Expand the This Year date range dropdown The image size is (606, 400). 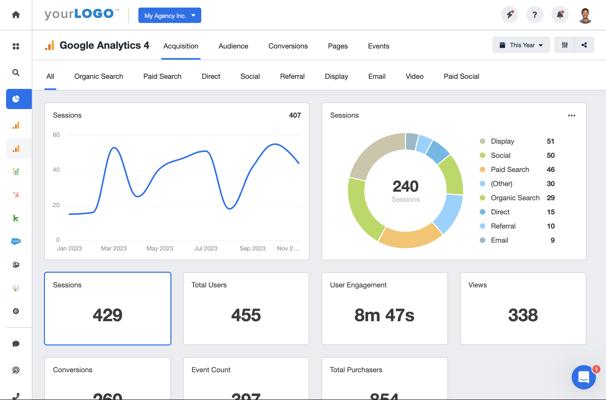pyautogui.click(x=521, y=45)
